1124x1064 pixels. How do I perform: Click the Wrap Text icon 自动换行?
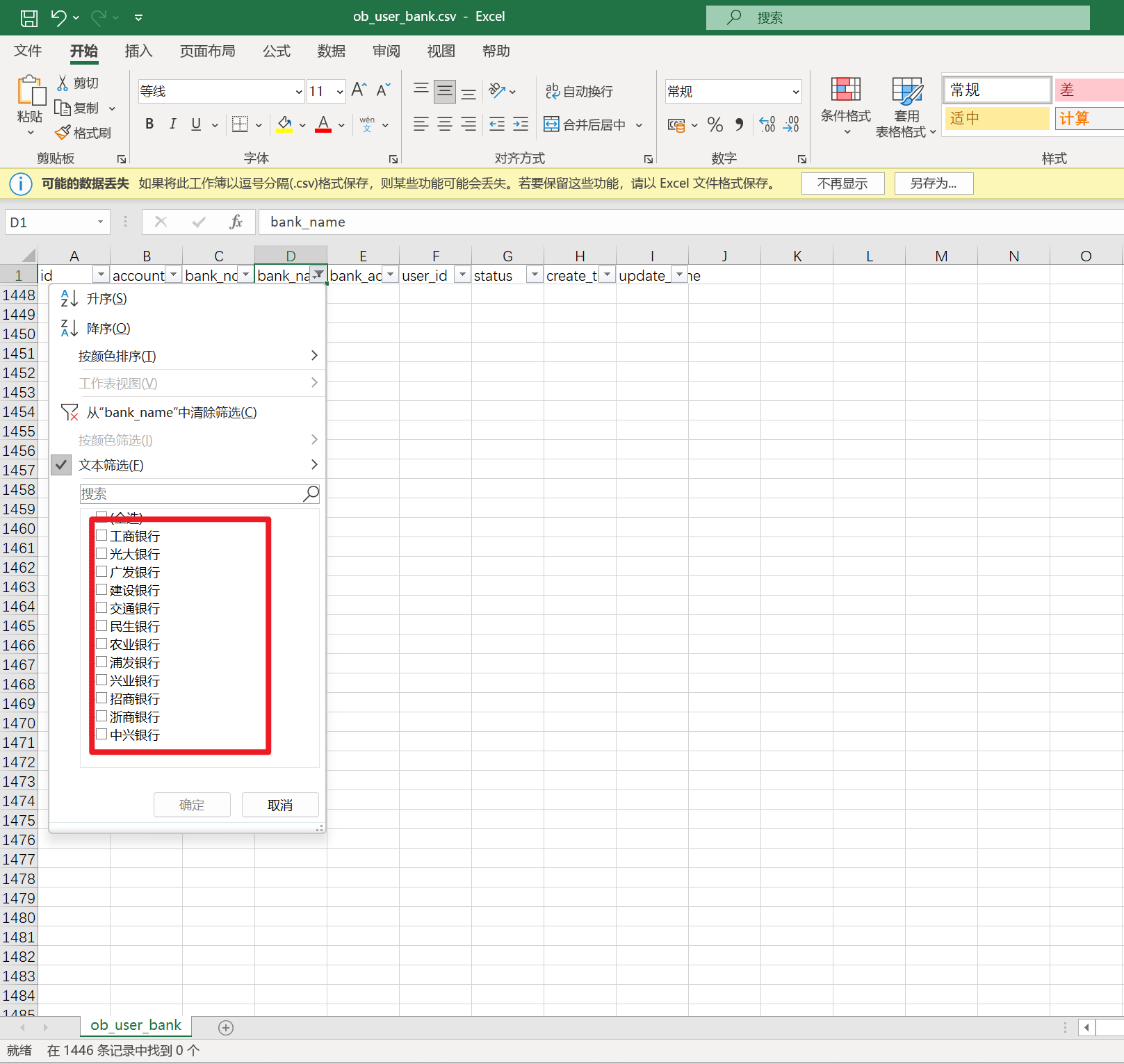(x=579, y=91)
